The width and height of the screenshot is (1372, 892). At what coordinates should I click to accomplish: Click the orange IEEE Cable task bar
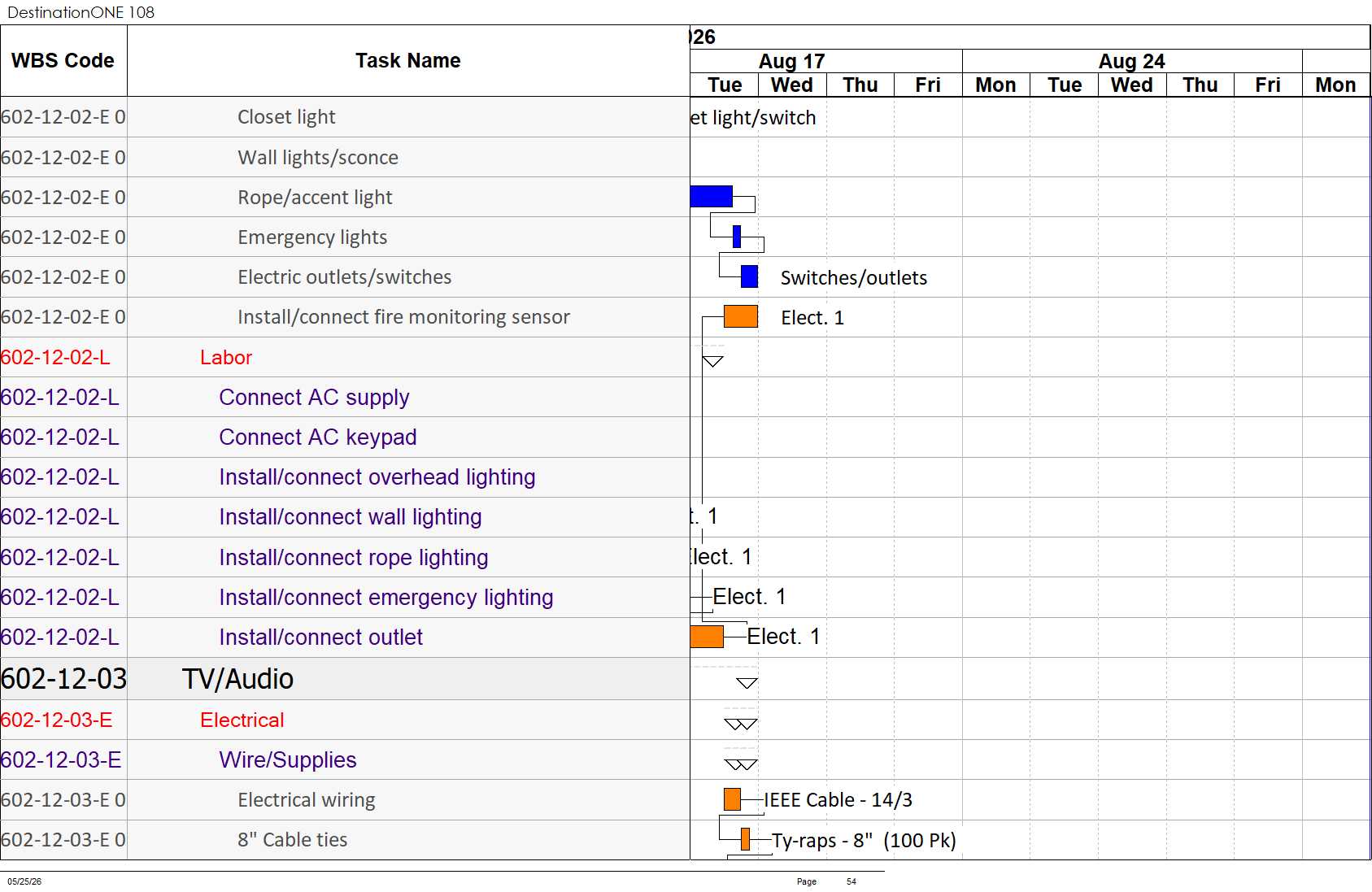click(732, 799)
